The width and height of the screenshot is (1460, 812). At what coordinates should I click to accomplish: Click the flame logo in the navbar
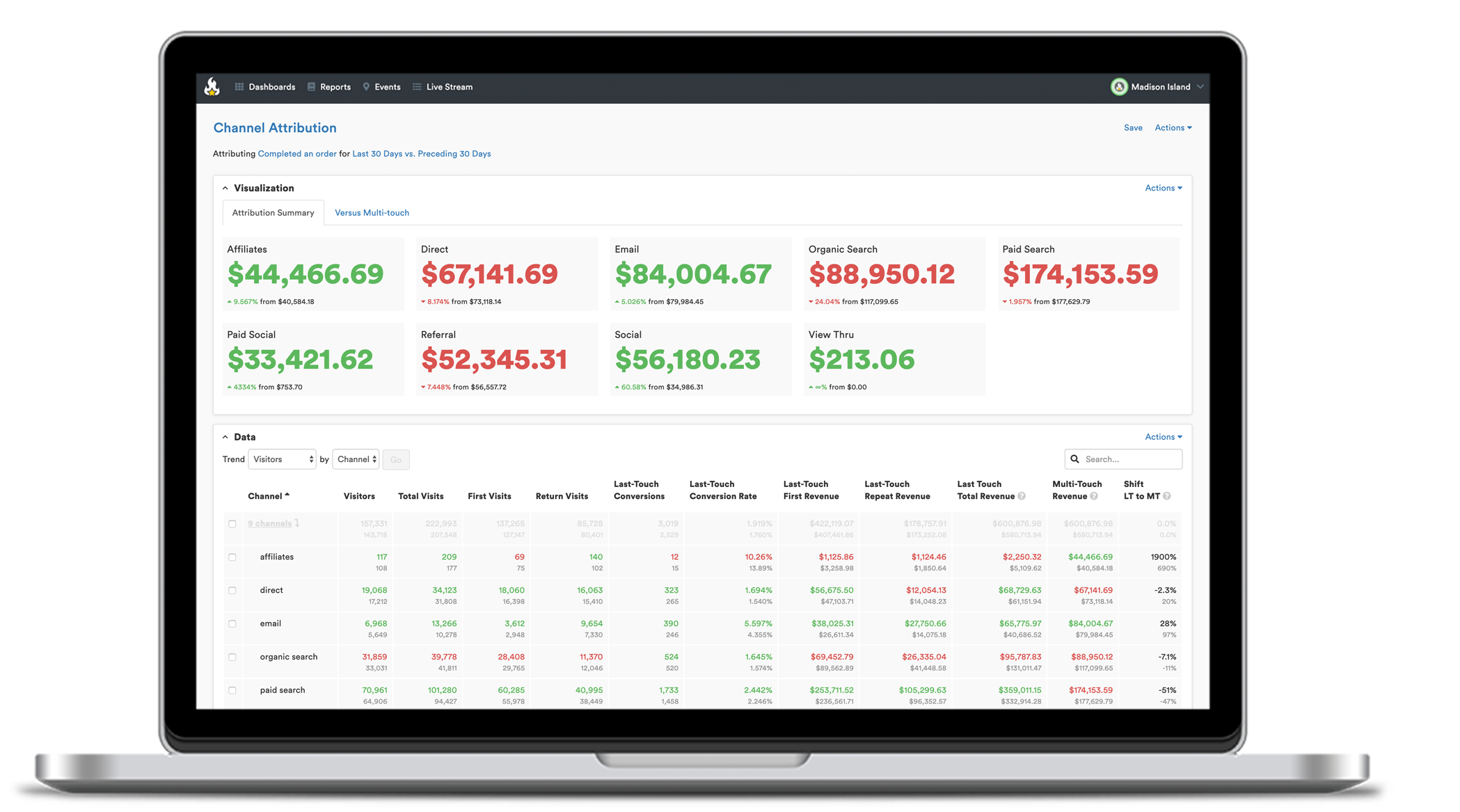212,87
